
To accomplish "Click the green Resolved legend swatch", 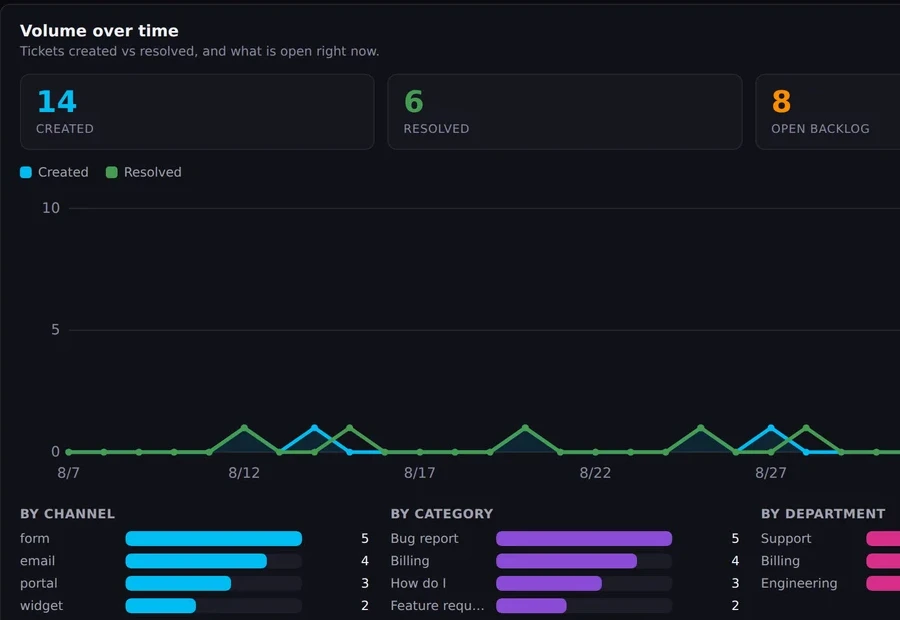I will coord(111,172).
